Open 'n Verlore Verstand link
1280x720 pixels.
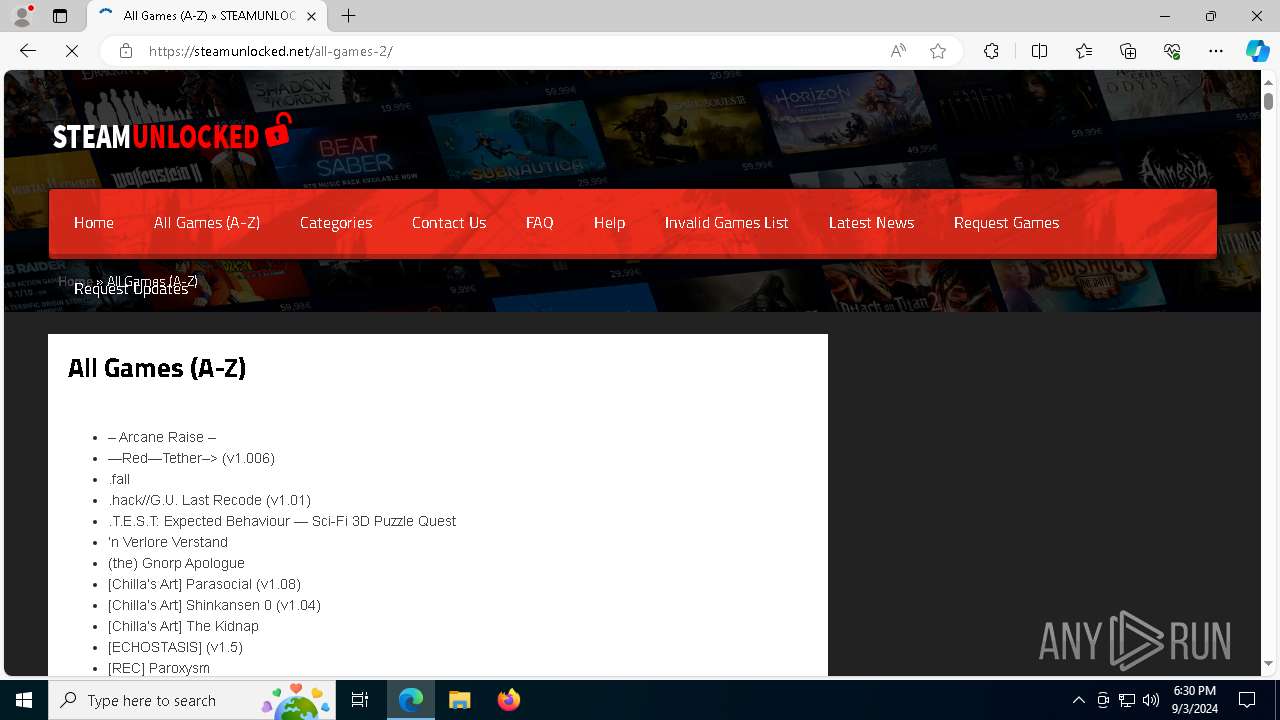pyautogui.click(x=168, y=542)
